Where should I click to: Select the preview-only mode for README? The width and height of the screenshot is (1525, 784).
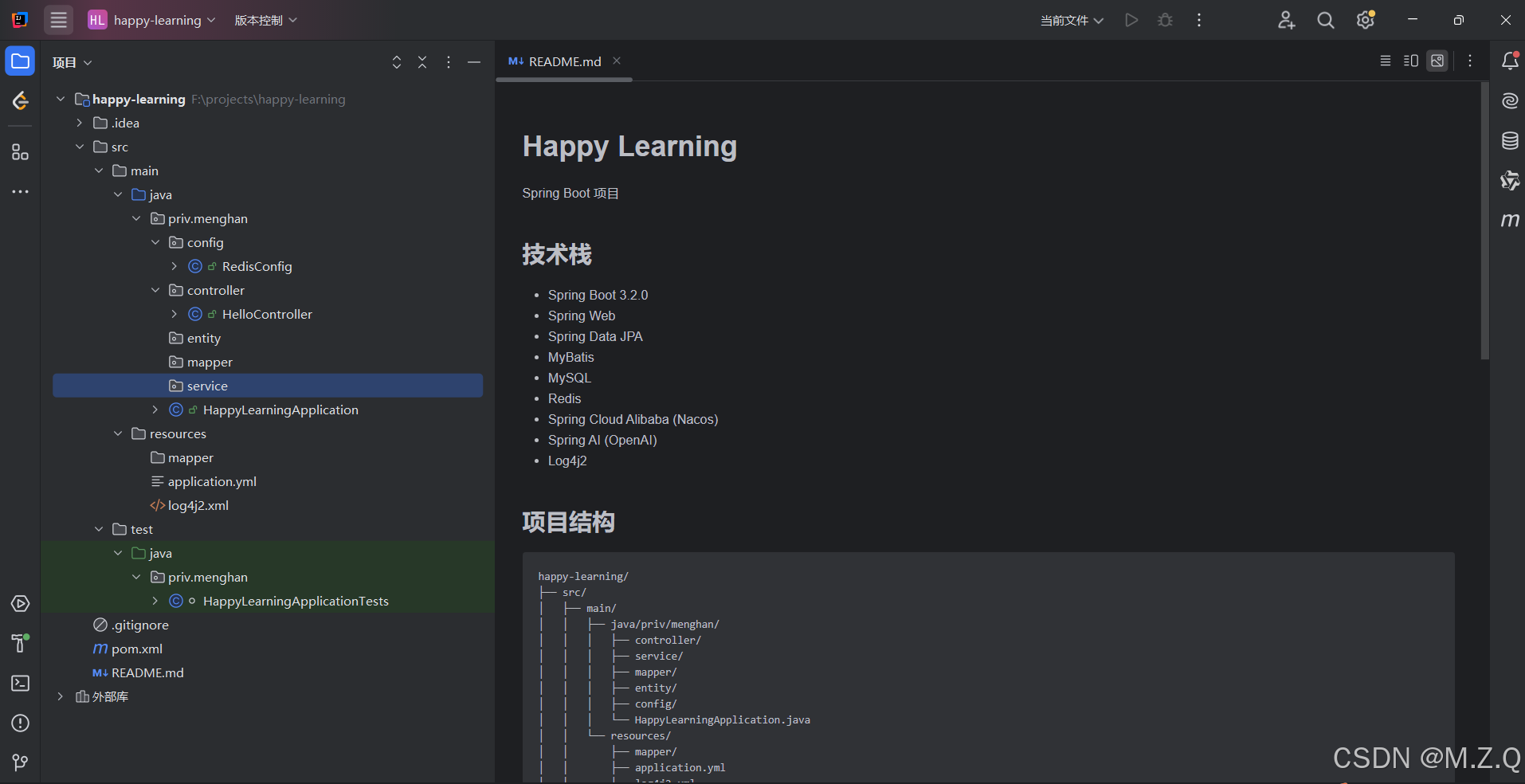(x=1438, y=61)
